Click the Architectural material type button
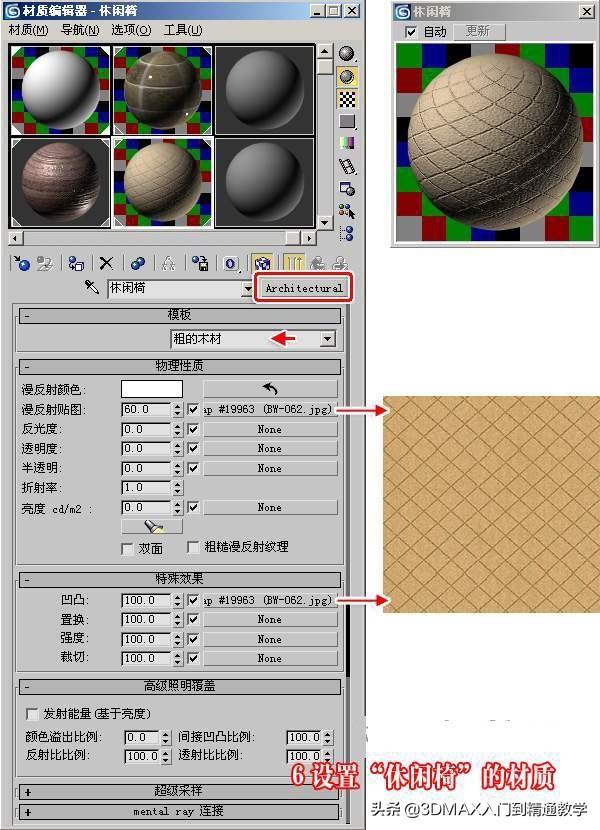The height and width of the screenshot is (830, 600). [304, 288]
